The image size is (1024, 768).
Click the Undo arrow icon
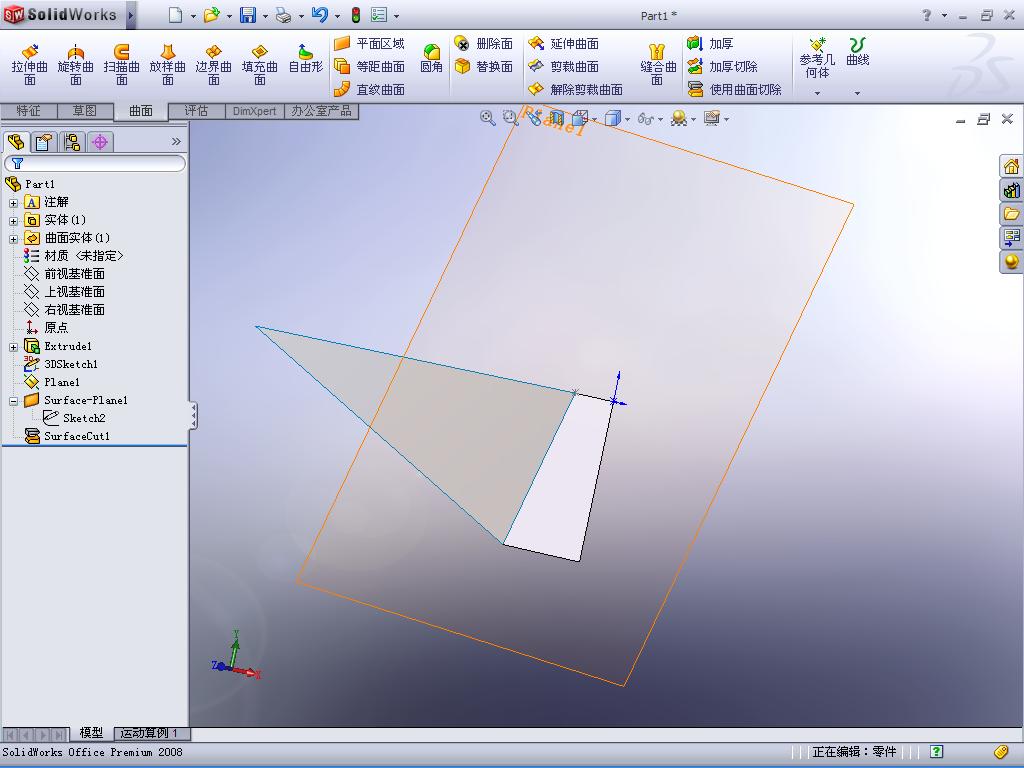tap(319, 15)
